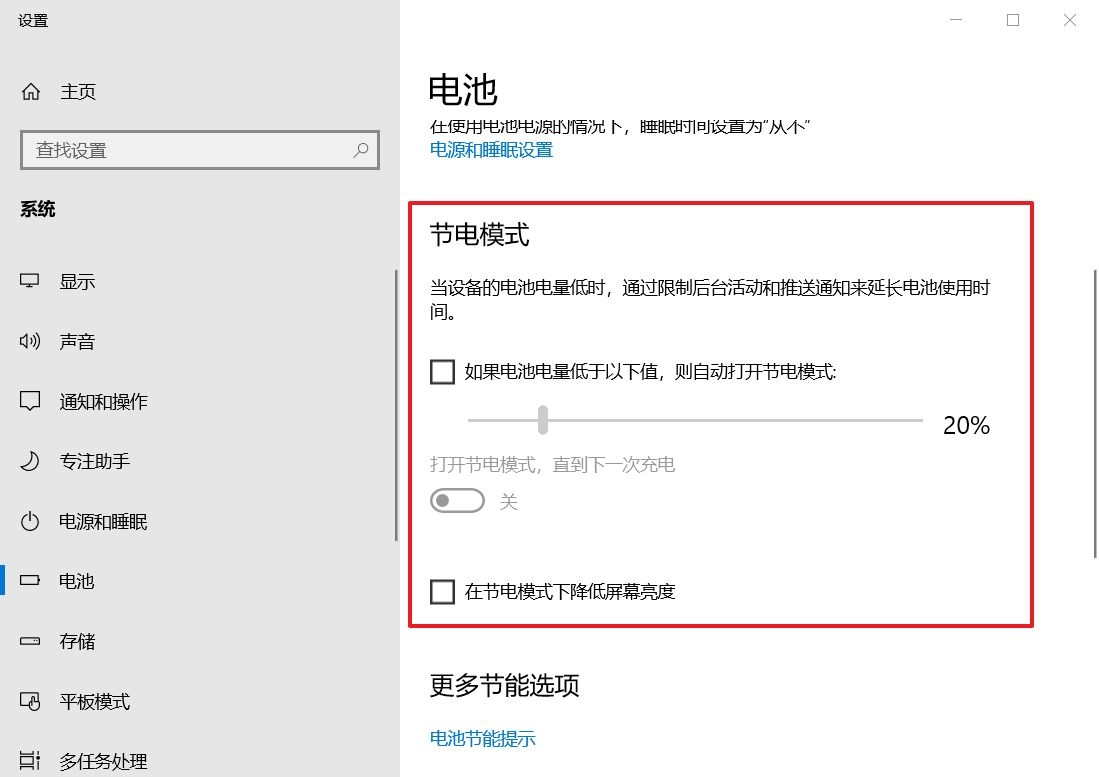1099x777 pixels.
Task: Click the search magnifier in 查找设置
Action: point(360,150)
